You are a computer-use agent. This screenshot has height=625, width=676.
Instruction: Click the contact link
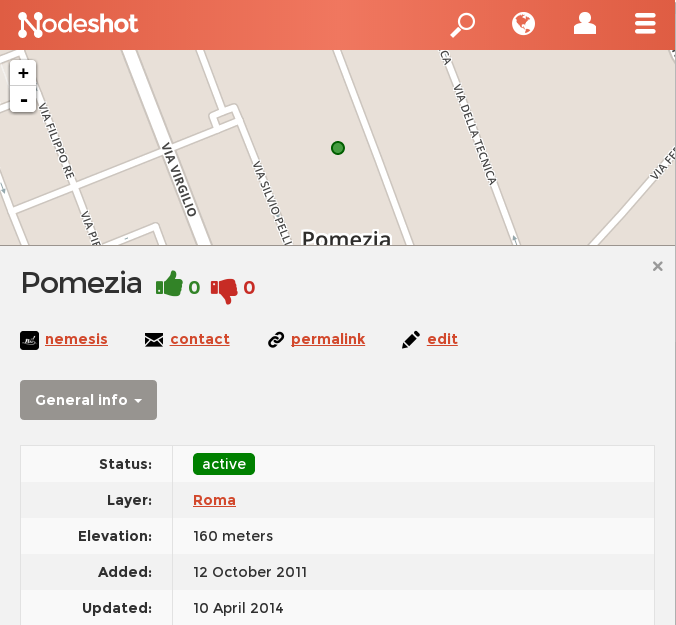point(200,339)
